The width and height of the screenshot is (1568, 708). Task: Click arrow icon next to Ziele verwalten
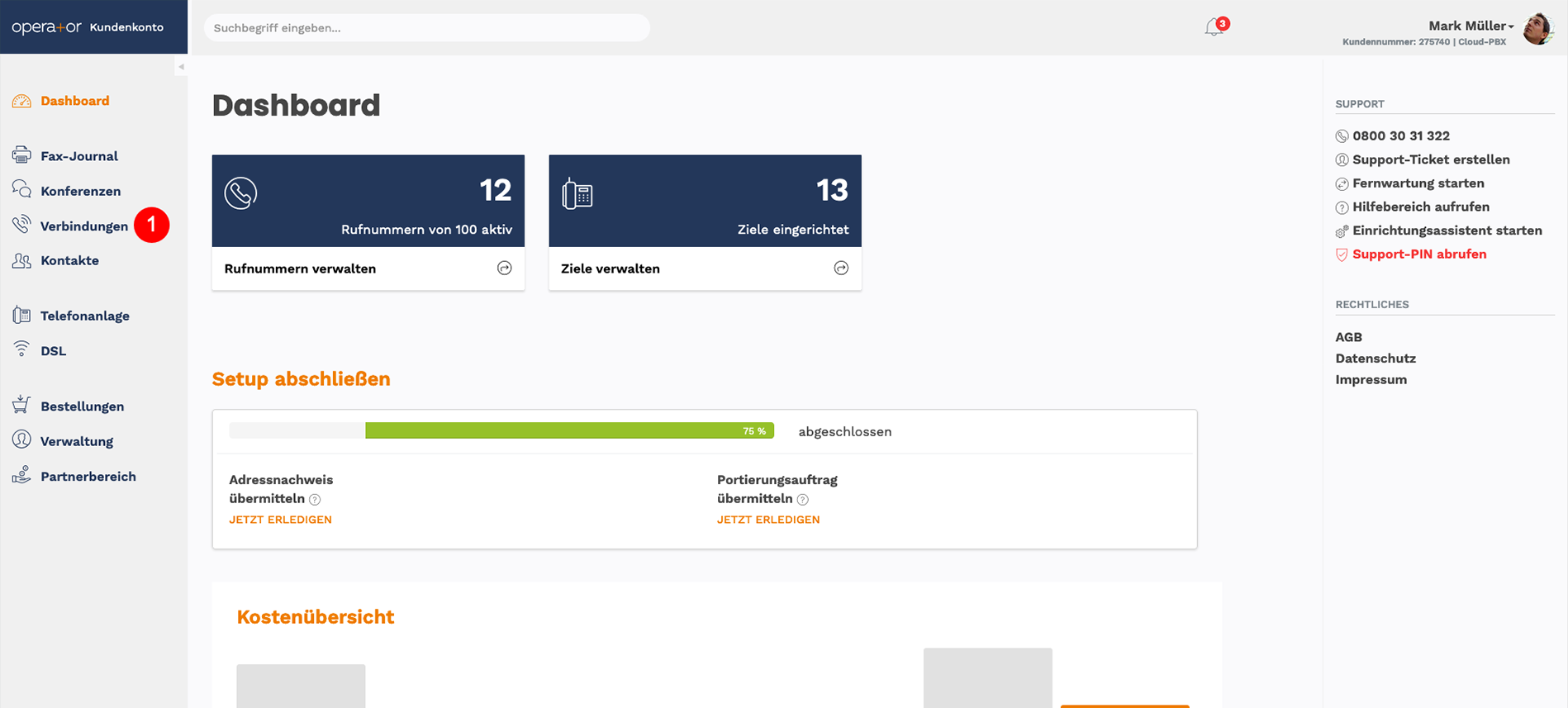841,268
